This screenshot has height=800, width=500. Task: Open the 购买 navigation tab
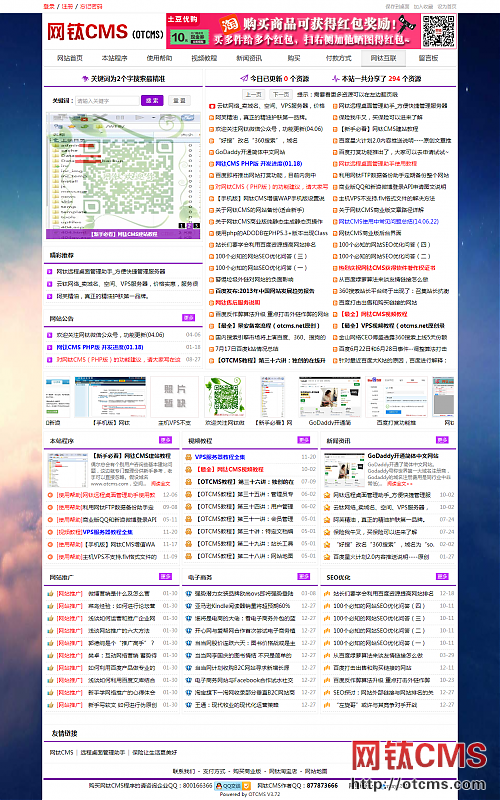pos(294,58)
